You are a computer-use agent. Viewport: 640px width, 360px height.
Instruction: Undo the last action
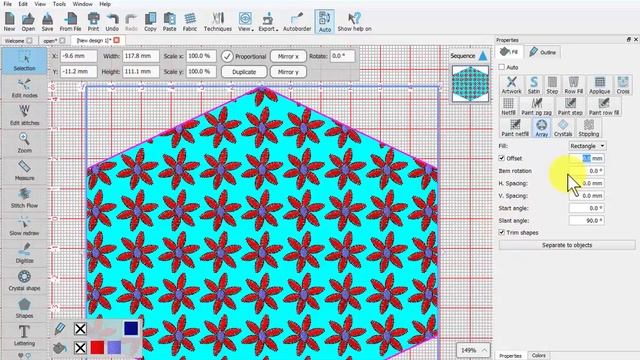[112, 22]
